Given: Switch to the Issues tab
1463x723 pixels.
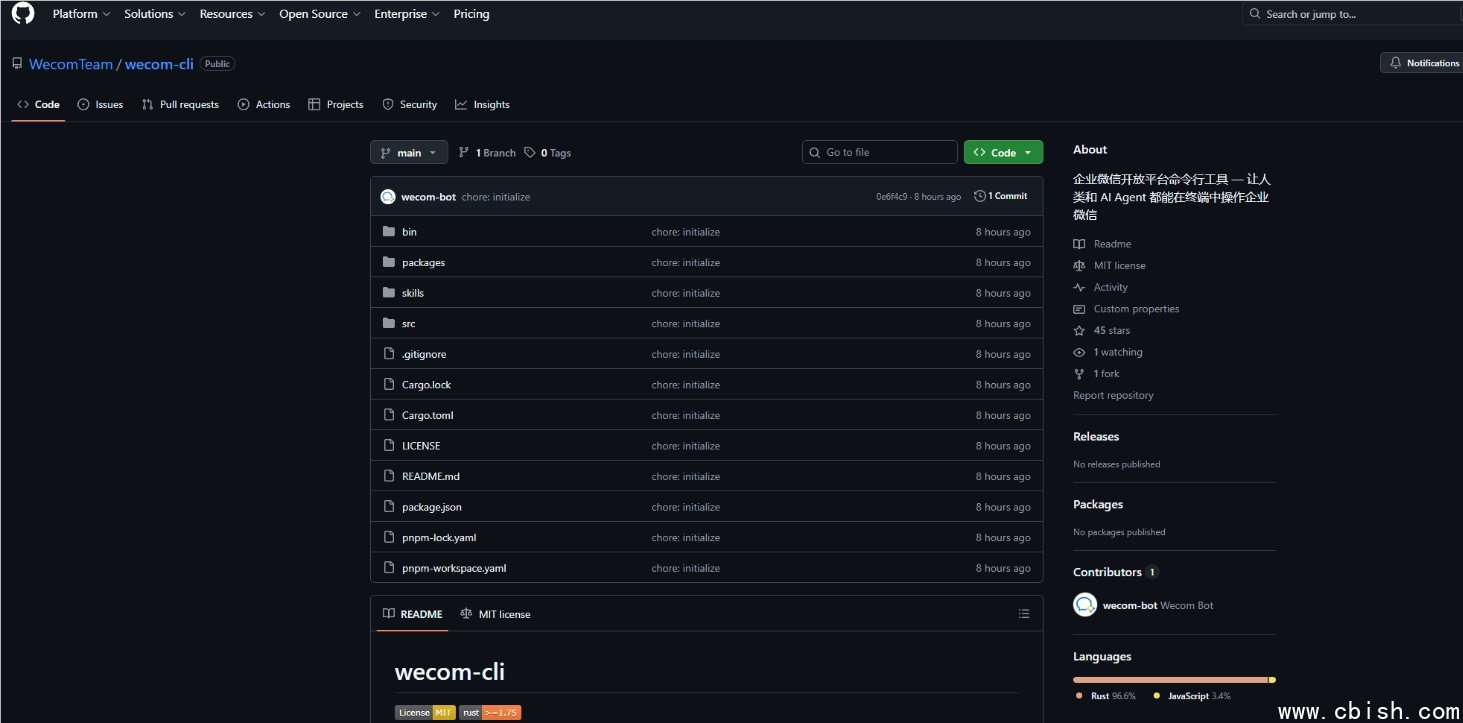Looking at the screenshot, I should (101, 105).
